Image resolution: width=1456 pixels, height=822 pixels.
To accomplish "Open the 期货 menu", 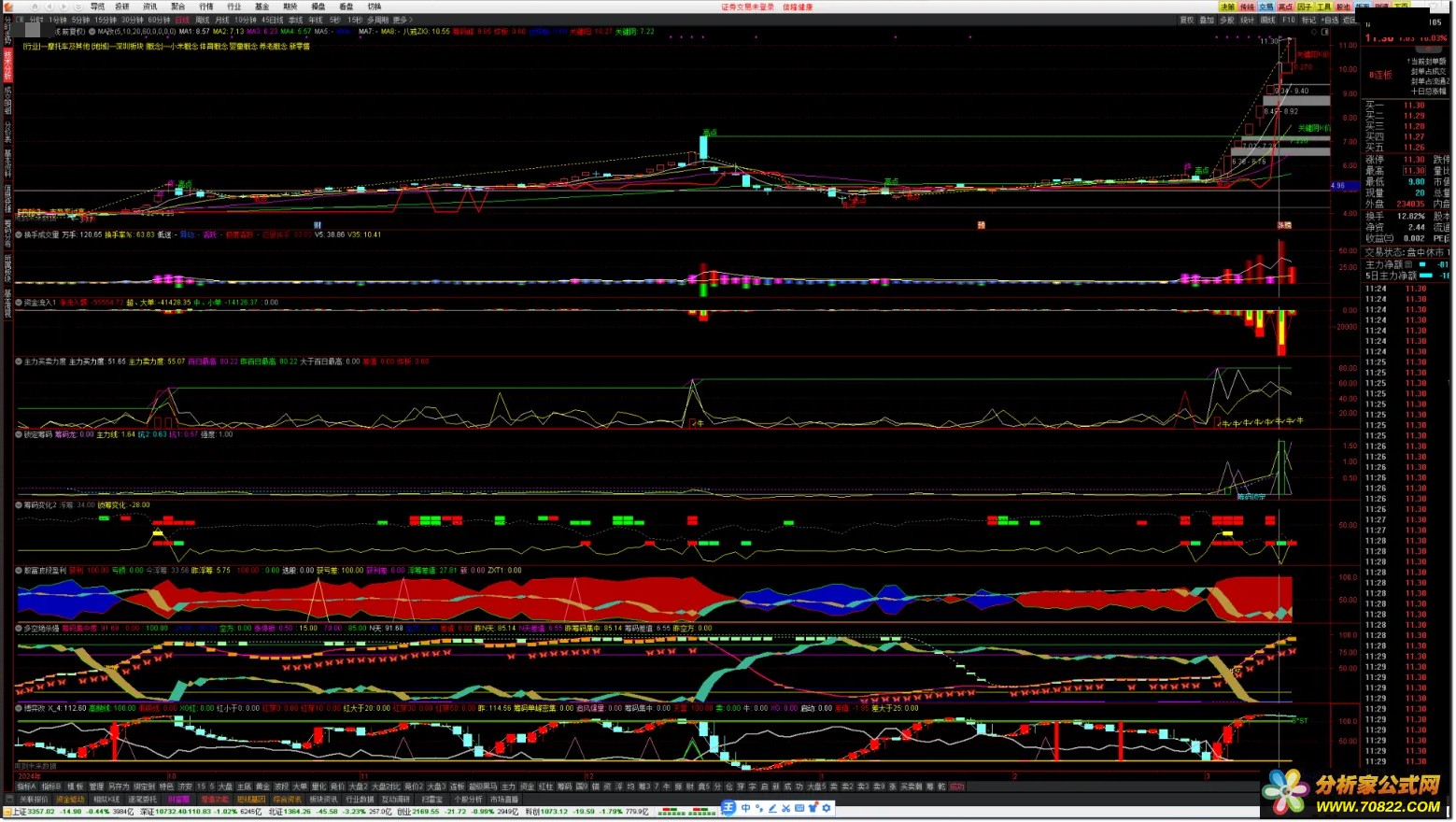I will click(290, 7).
